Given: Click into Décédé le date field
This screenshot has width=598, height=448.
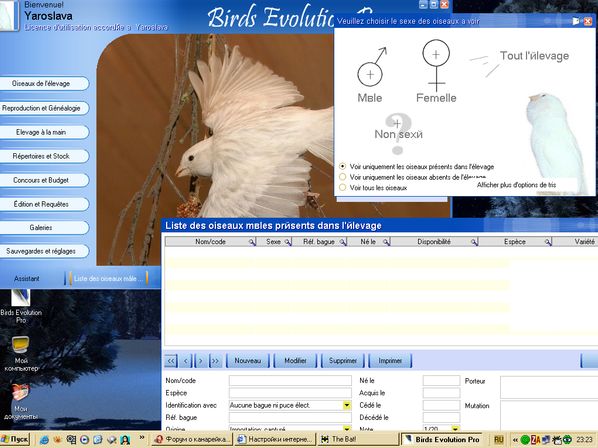Looking at the screenshot, I should pos(441,417).
